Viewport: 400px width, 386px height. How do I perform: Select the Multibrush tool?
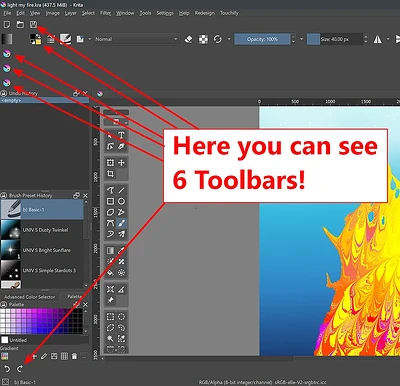[121, 234]
